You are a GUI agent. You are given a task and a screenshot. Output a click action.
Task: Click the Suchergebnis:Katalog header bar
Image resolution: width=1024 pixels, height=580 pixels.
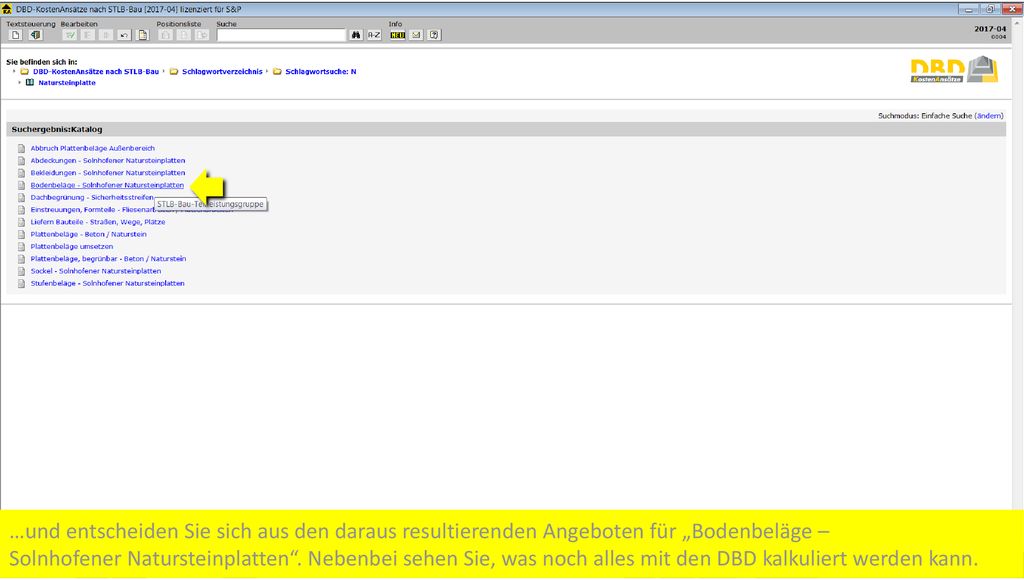(506, 129)
